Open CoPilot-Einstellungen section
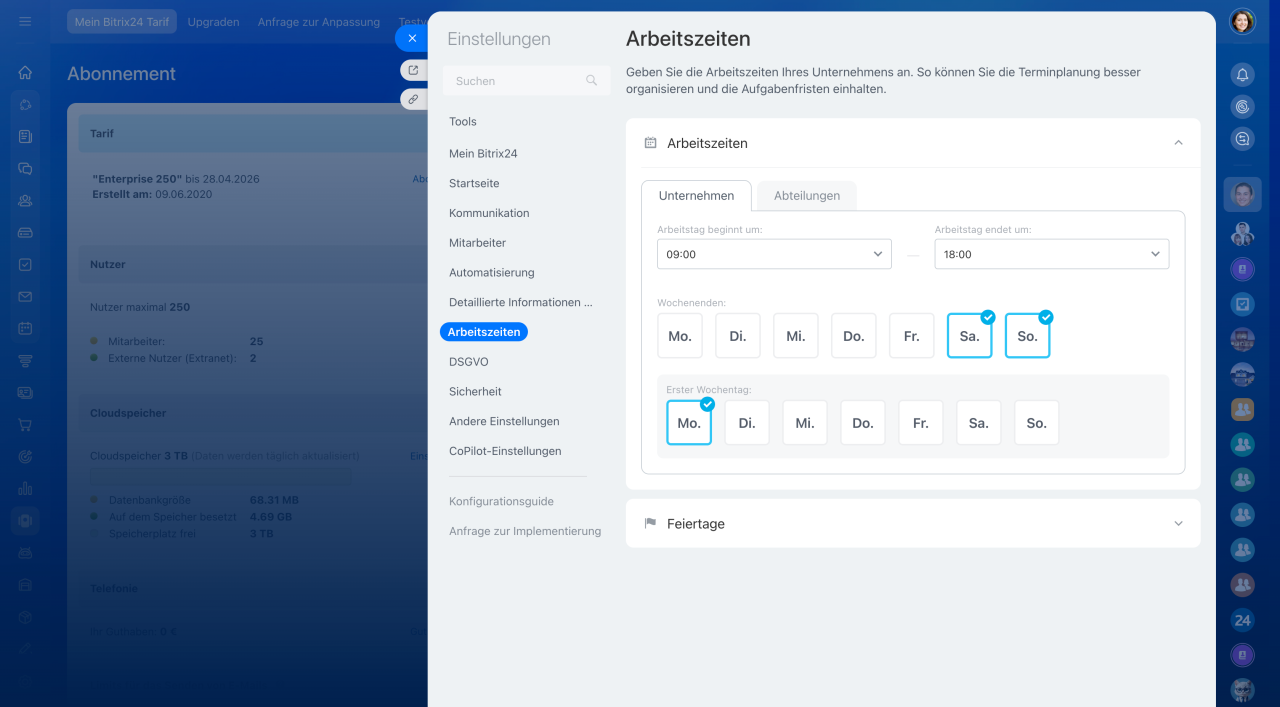The width and height of the screenshot is (1280, 707). point(505,451)
